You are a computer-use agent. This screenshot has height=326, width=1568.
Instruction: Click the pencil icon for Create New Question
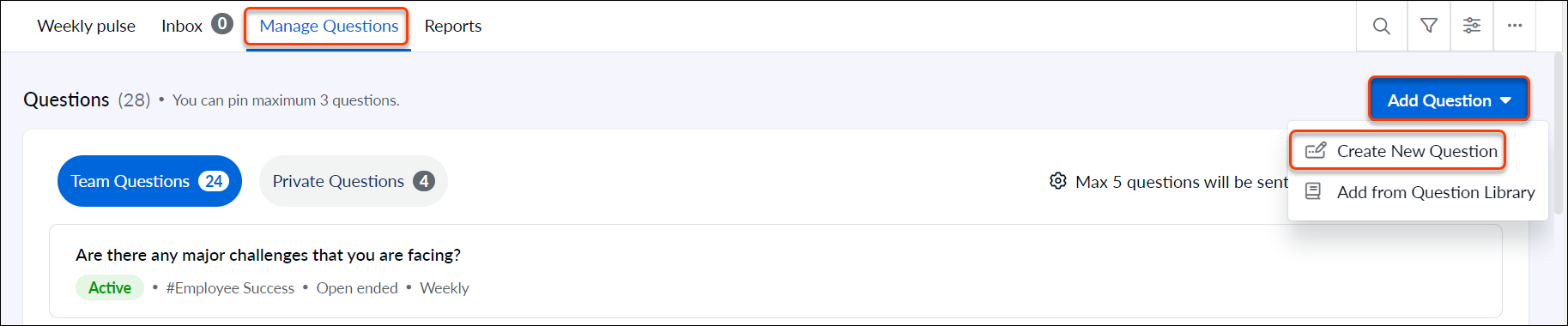click(1316, 151)
